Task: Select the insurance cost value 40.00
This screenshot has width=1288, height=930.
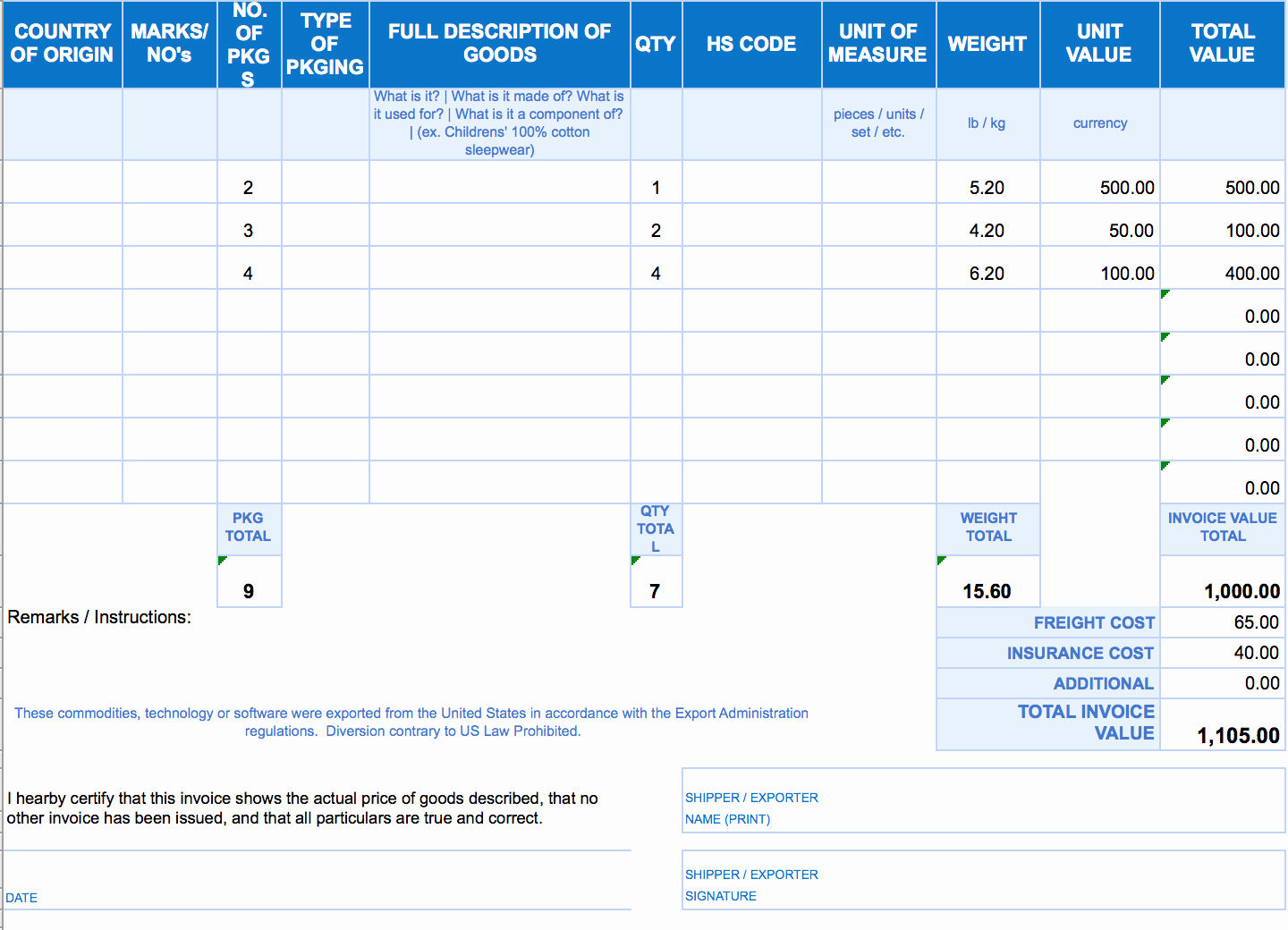Action: (x=1223, y=653)
